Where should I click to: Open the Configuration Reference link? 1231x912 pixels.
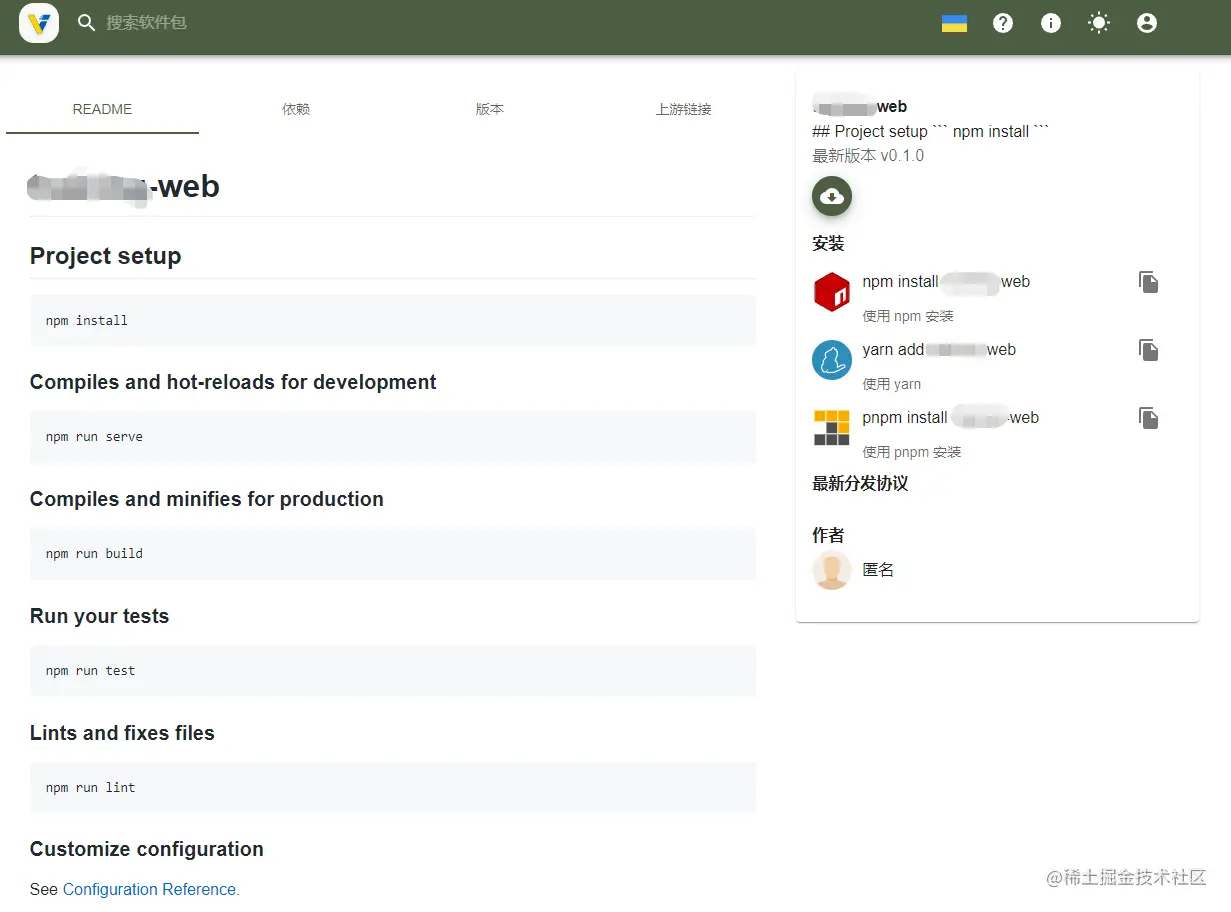(x=151, y=889)
